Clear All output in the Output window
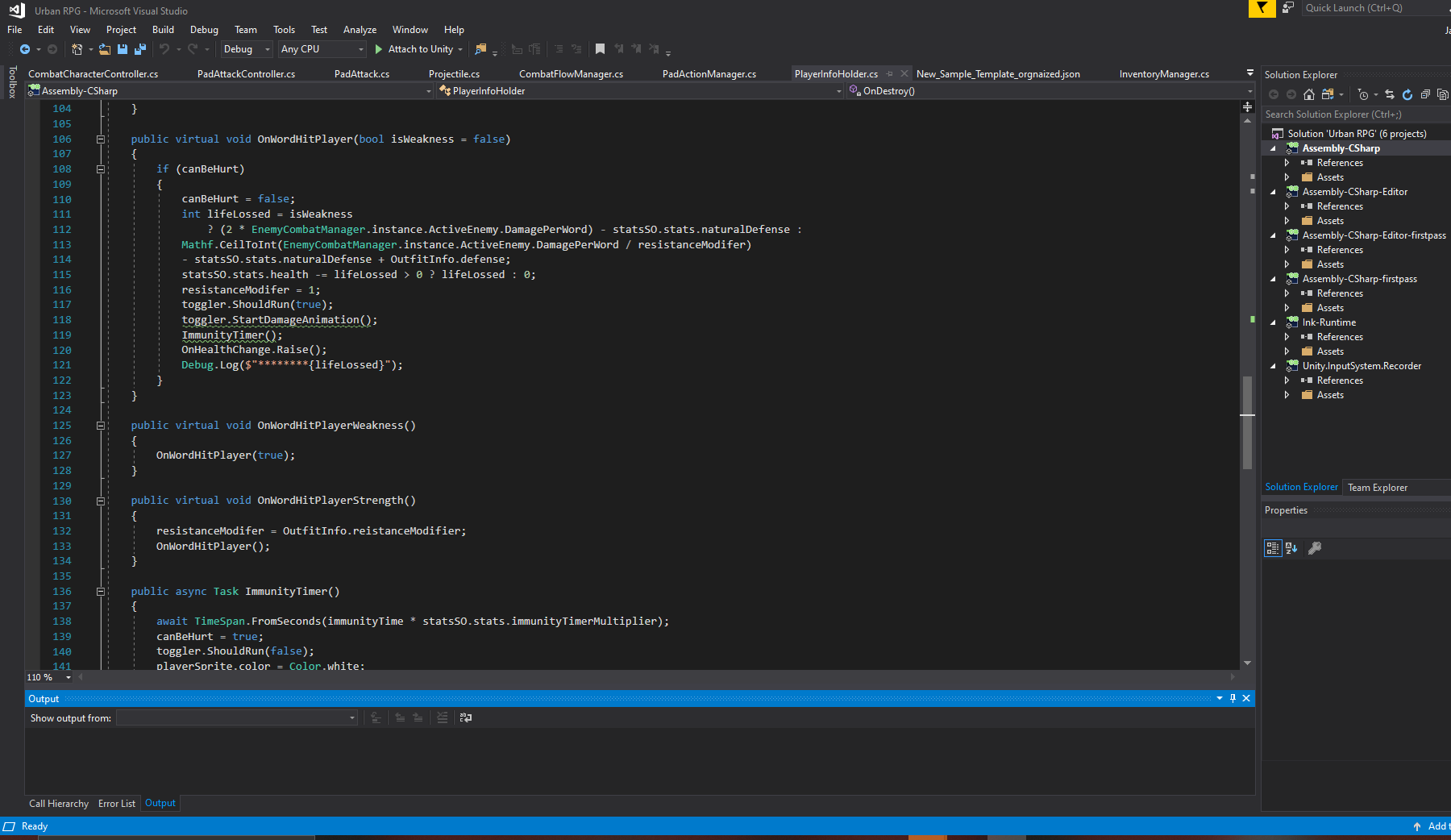This screenshot has width=1451, height=840. point(442,717)
